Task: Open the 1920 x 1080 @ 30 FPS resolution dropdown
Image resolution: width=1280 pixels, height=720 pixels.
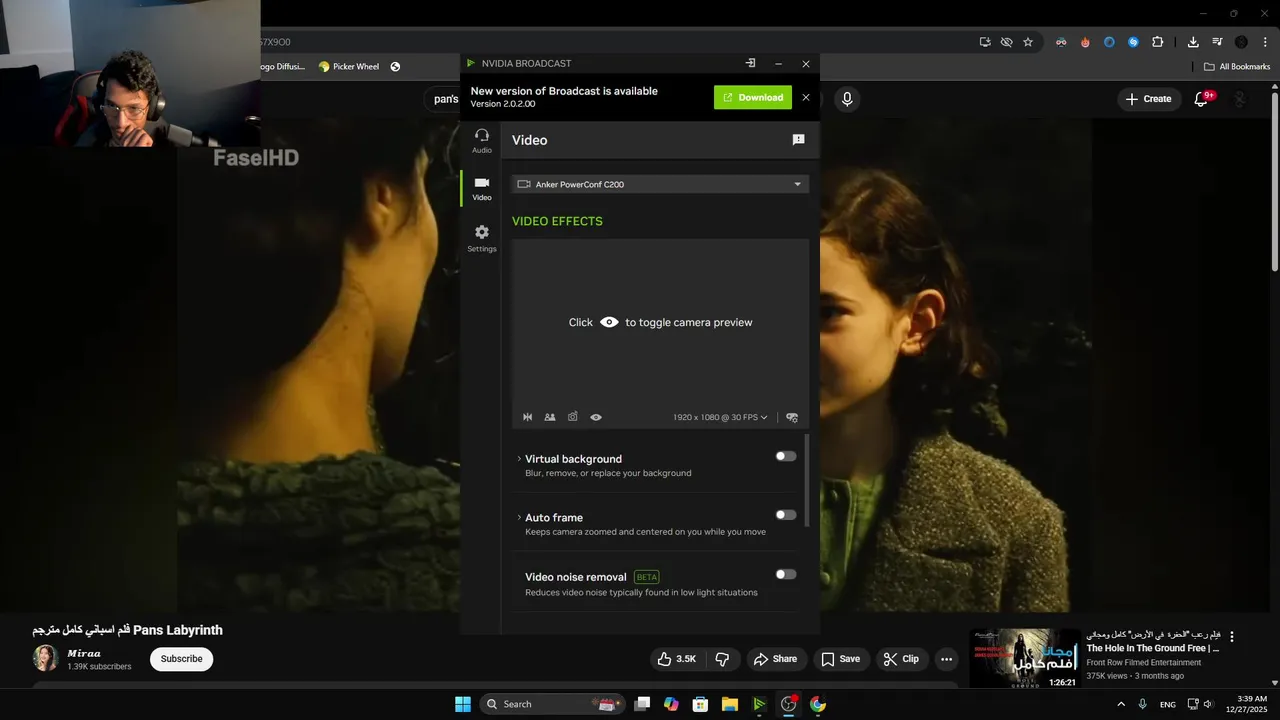Action: (720, 417)
